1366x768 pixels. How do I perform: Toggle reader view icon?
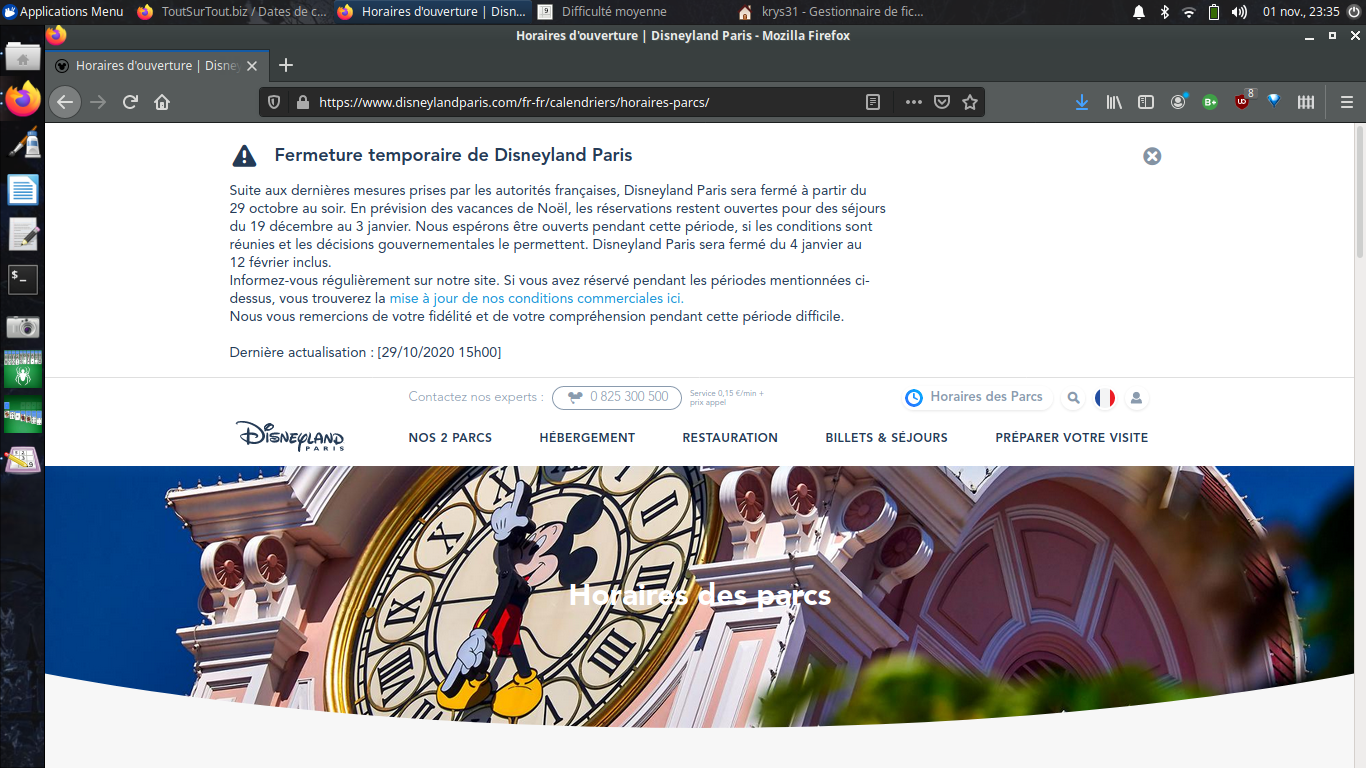click(873, 102)
